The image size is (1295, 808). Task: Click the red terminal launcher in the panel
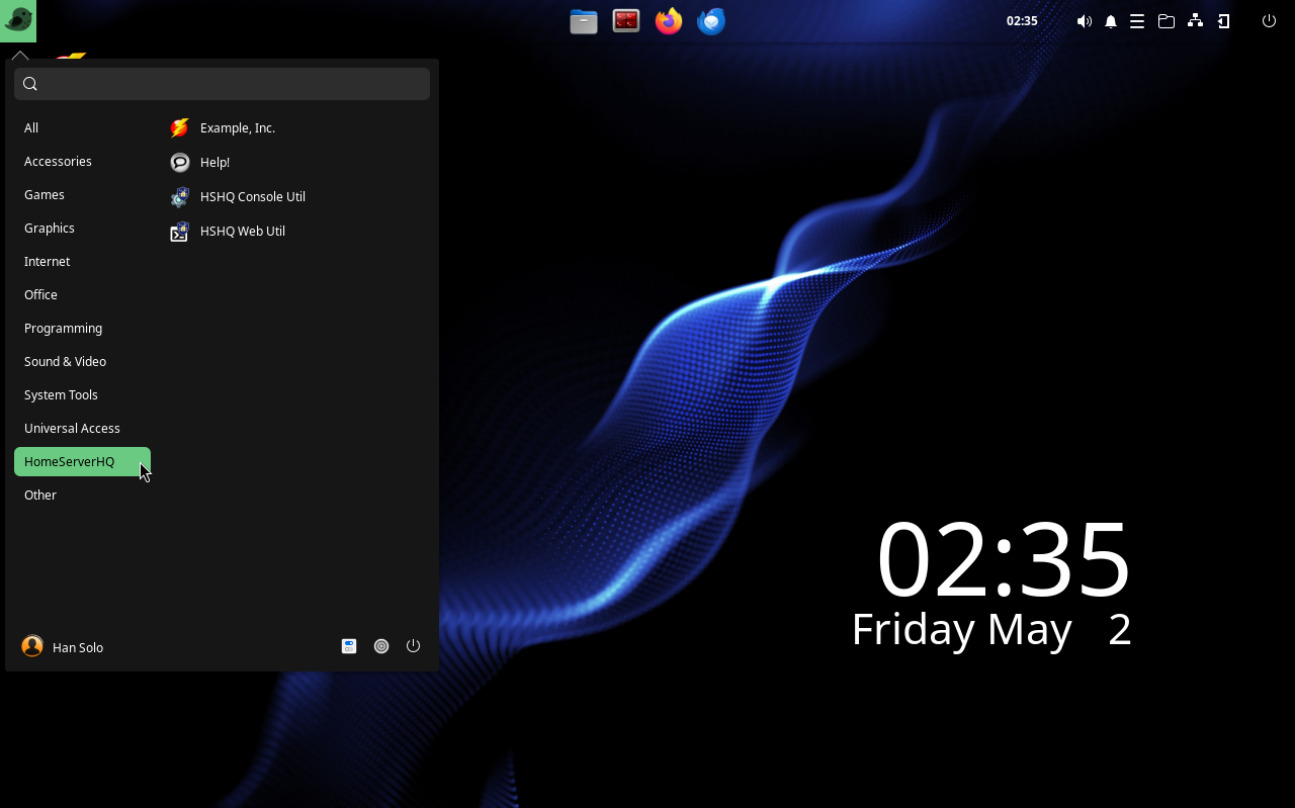coord(626,21)
